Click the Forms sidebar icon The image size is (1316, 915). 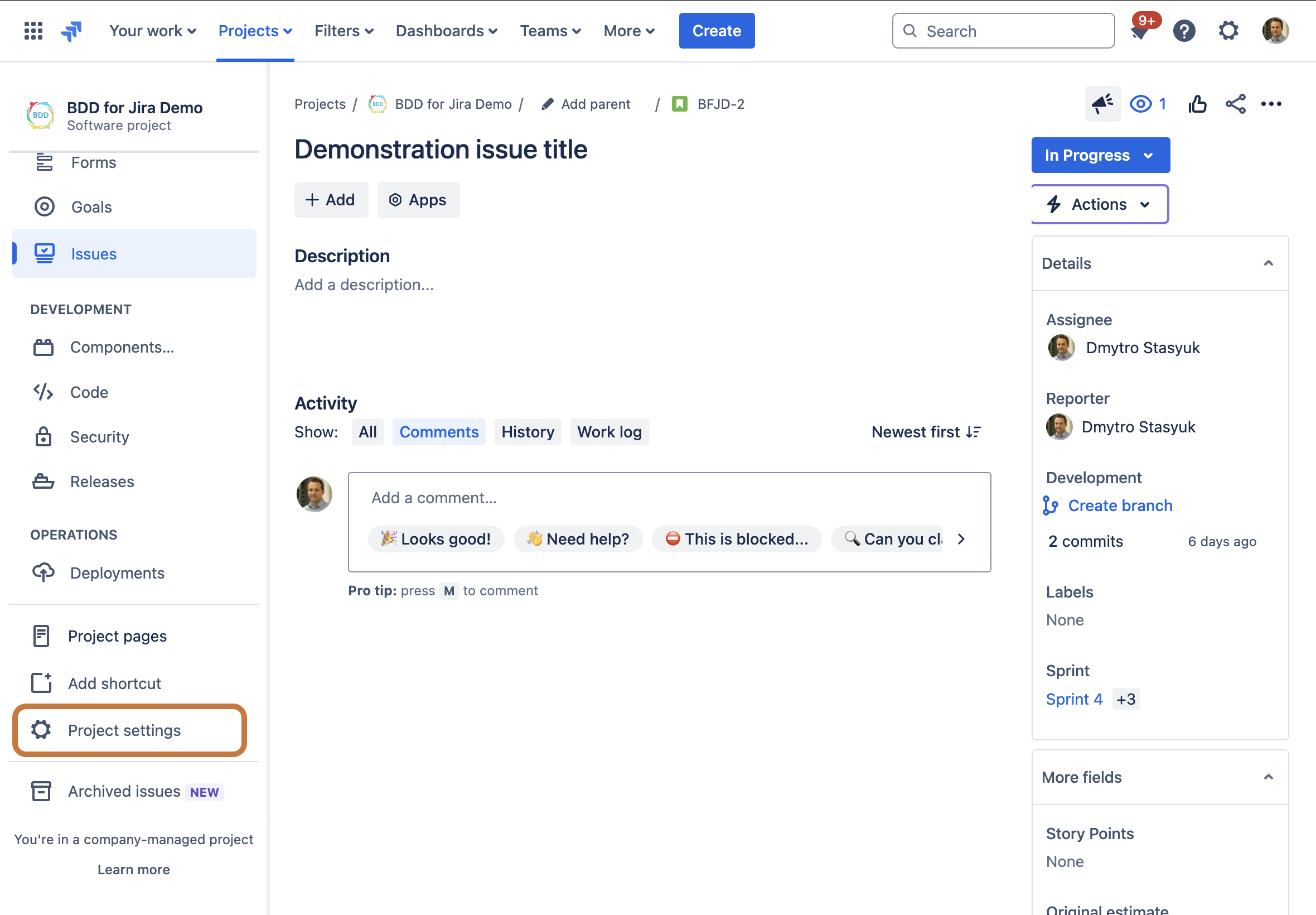pos(44,162)
